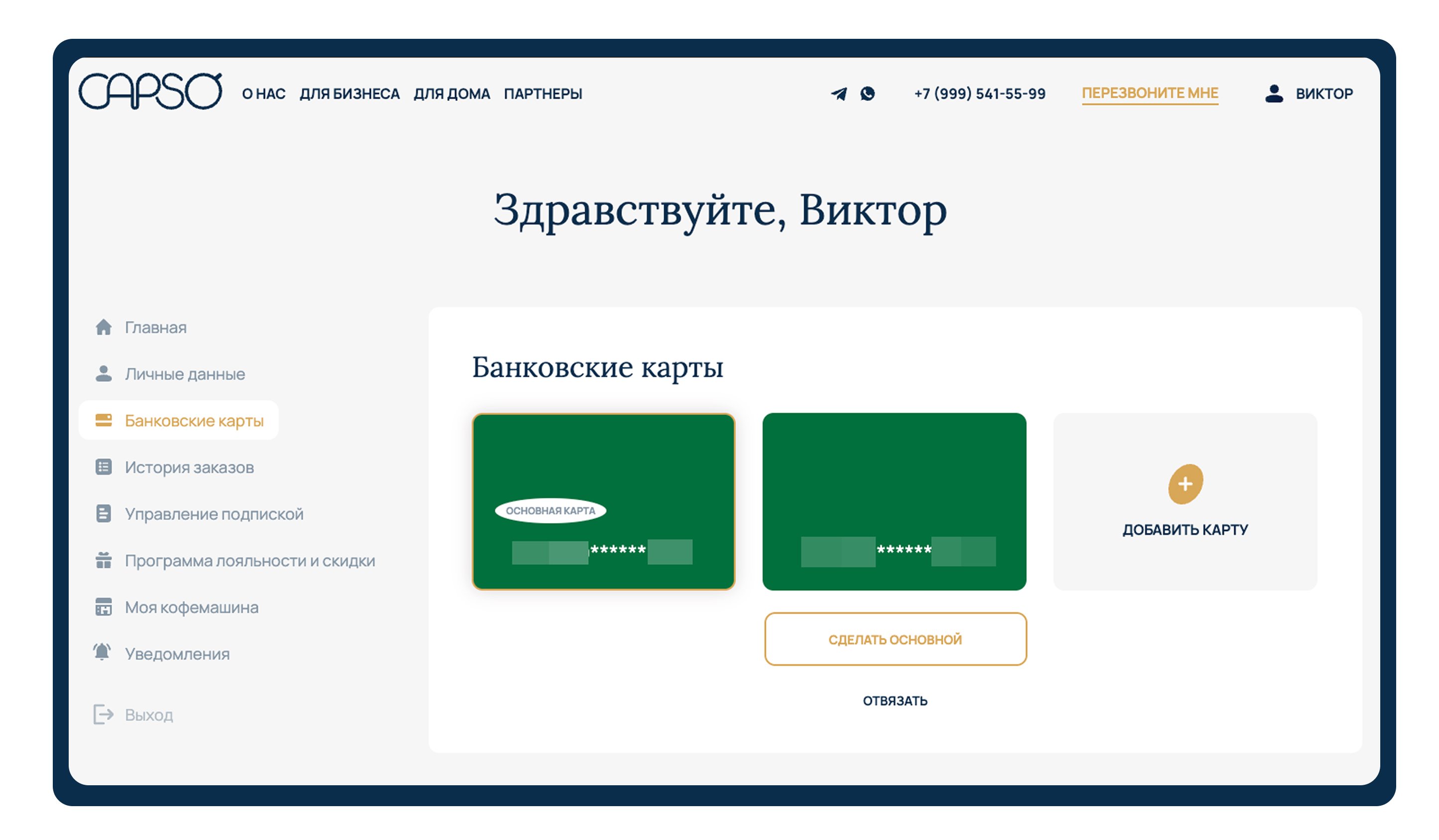
Task: Click the gift icon for loyalty program
Action: pos(104,560)
